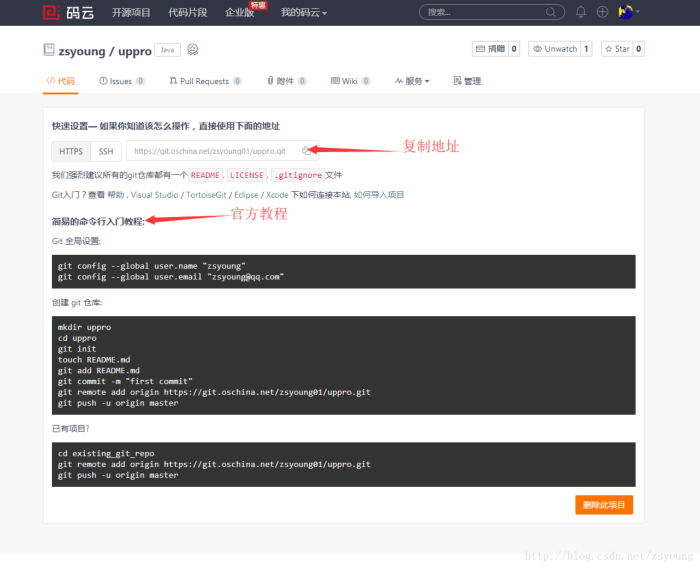Expand the 我的码云 dropdown menu
700x568 pixels.
(x=304, y=12)
